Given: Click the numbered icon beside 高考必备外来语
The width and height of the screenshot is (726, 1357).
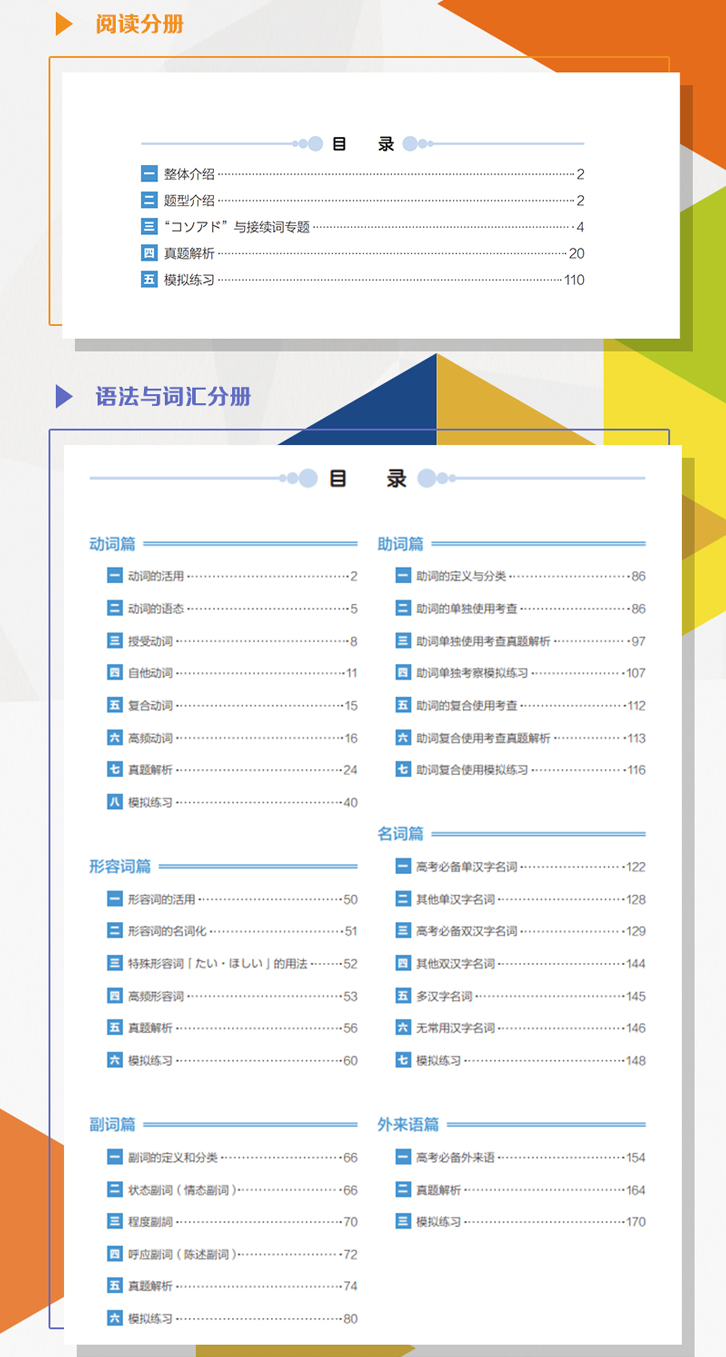Looking at the screenshot, I should point(403,1157).
